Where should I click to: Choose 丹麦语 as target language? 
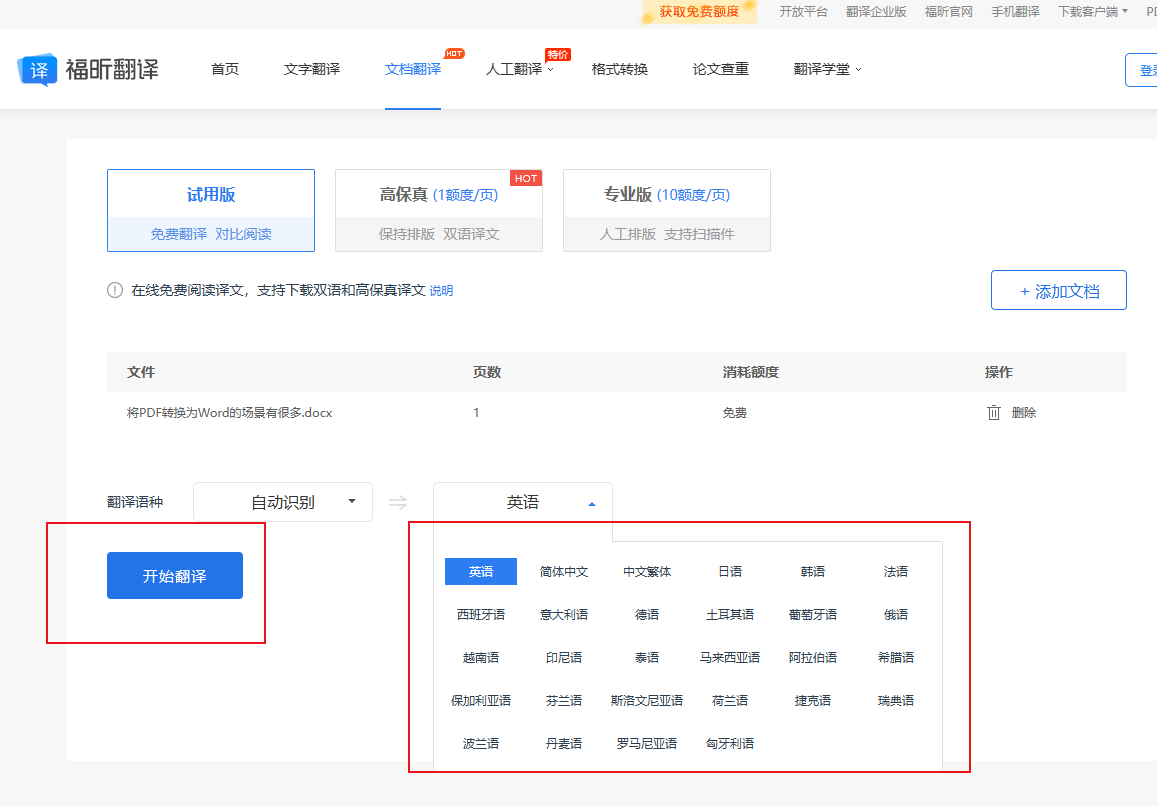tap(564, 743)
